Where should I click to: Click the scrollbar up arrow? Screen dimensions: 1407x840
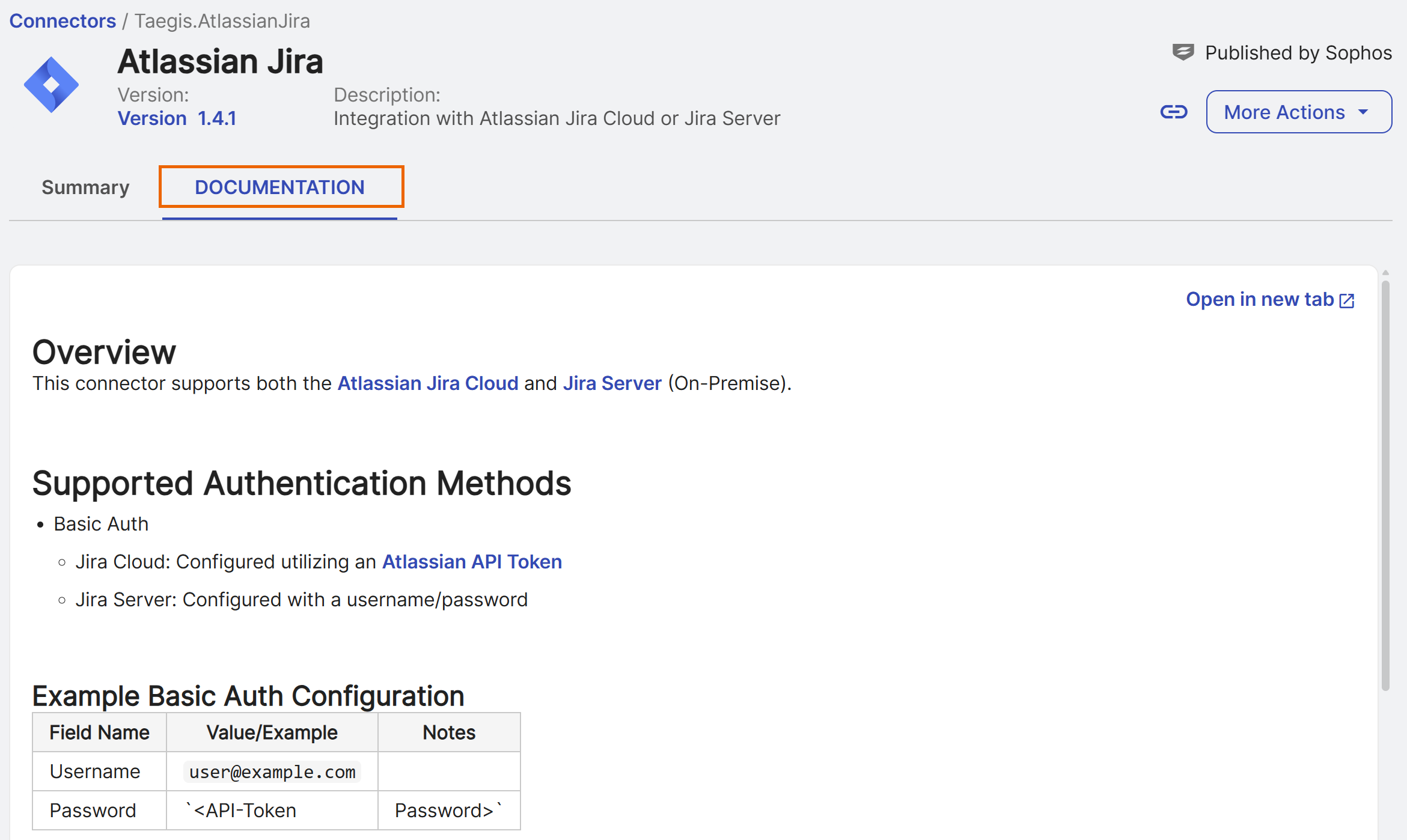[1385, 273]
